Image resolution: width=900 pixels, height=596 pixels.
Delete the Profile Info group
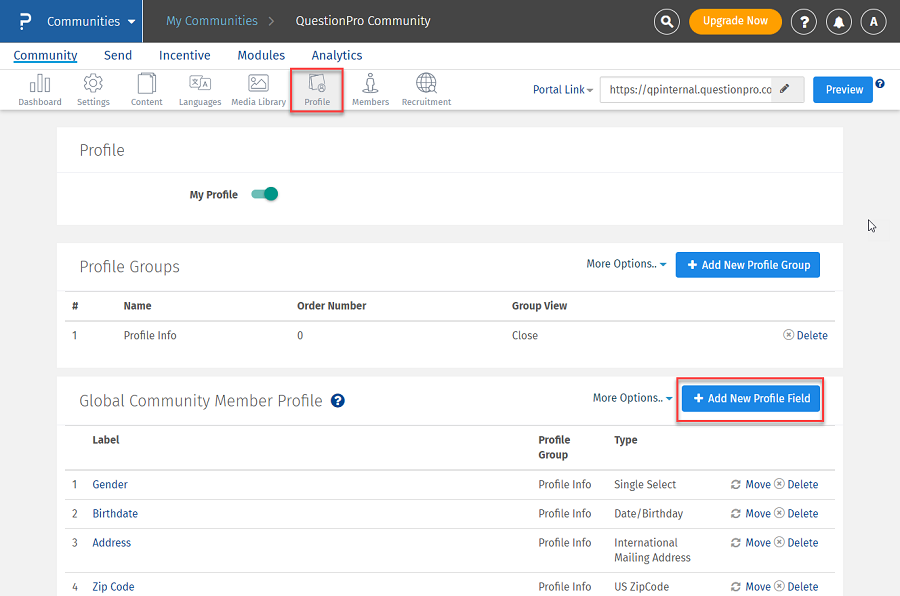[x=806, y=336]
